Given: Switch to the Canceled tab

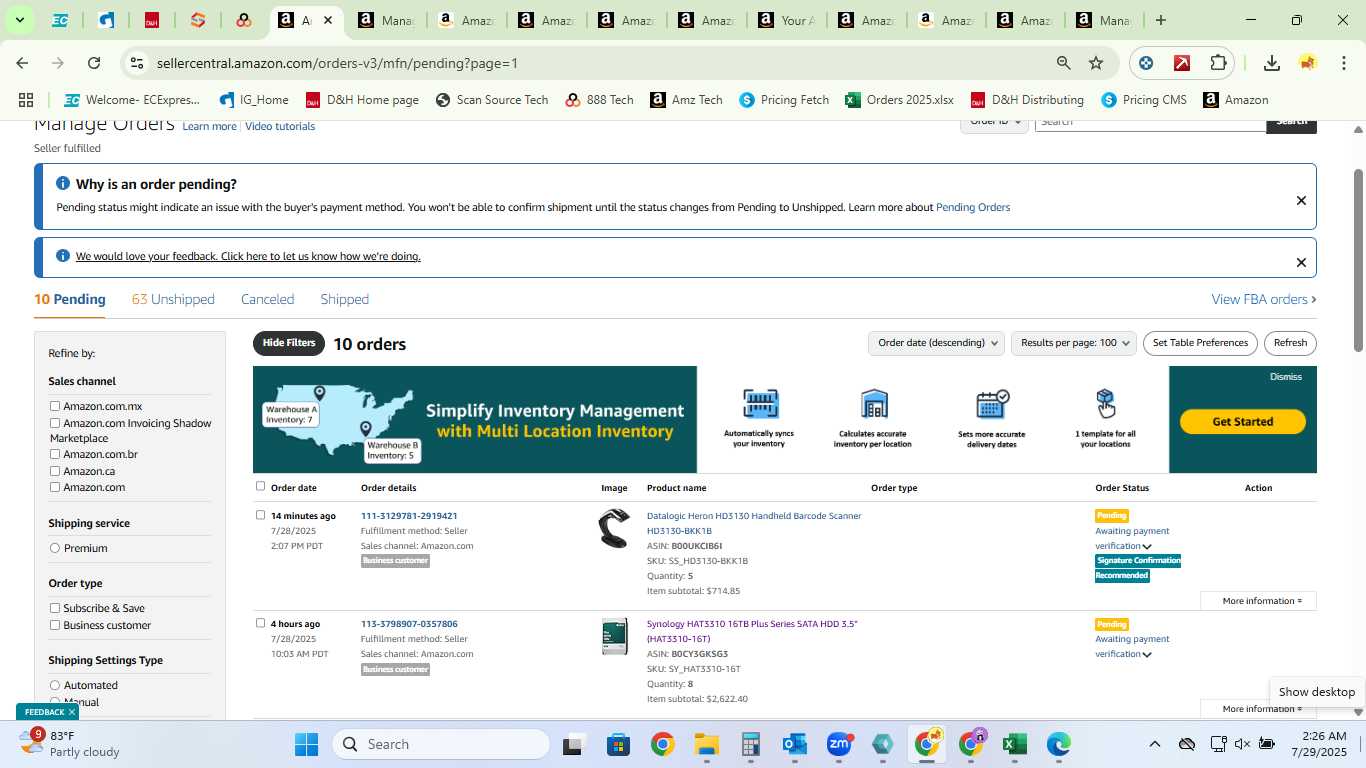Looking at the screenshot, I should click(267, 299).
